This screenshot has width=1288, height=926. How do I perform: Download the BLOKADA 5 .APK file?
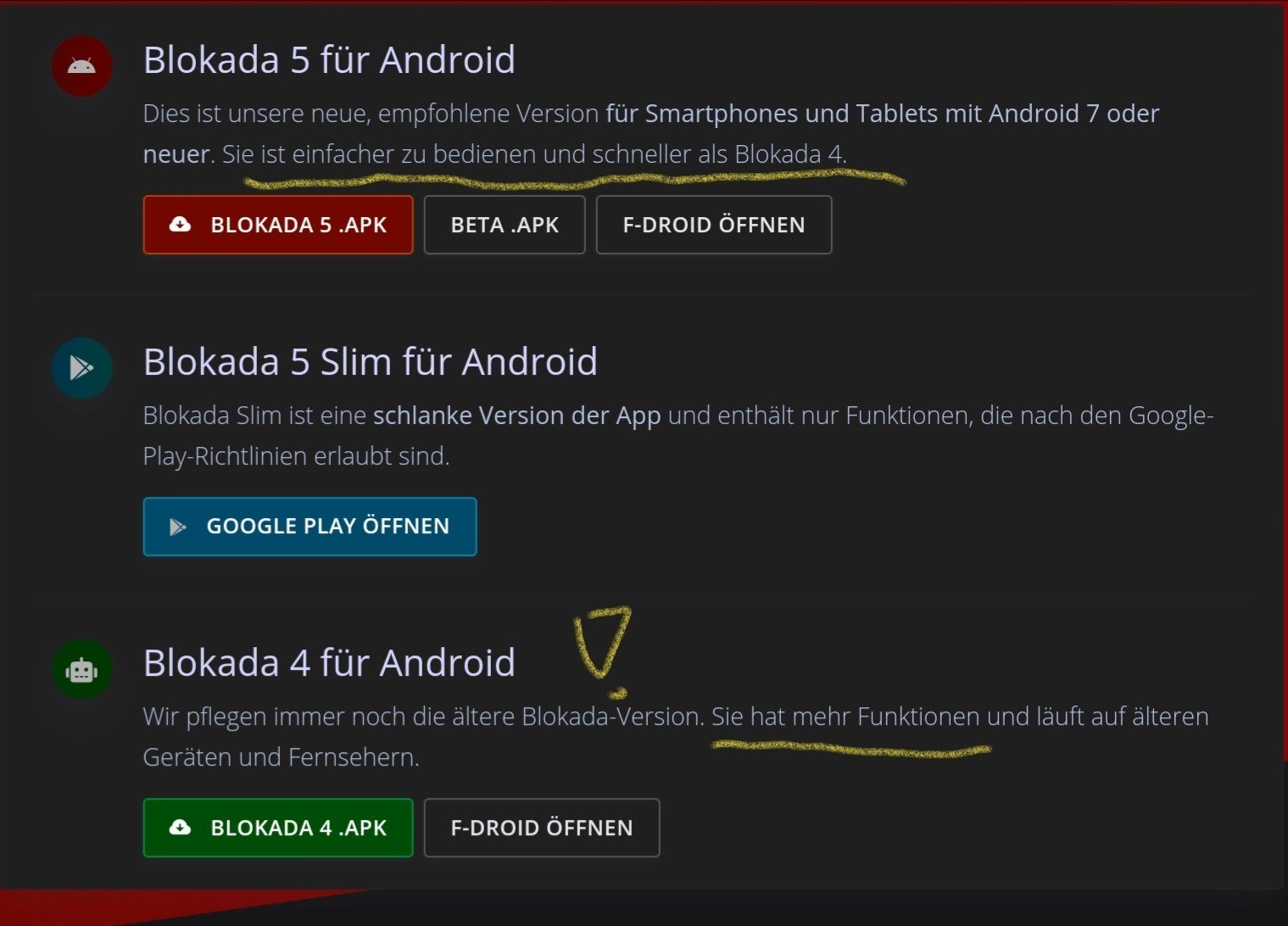pyautogui.click(x=278, y=225)
